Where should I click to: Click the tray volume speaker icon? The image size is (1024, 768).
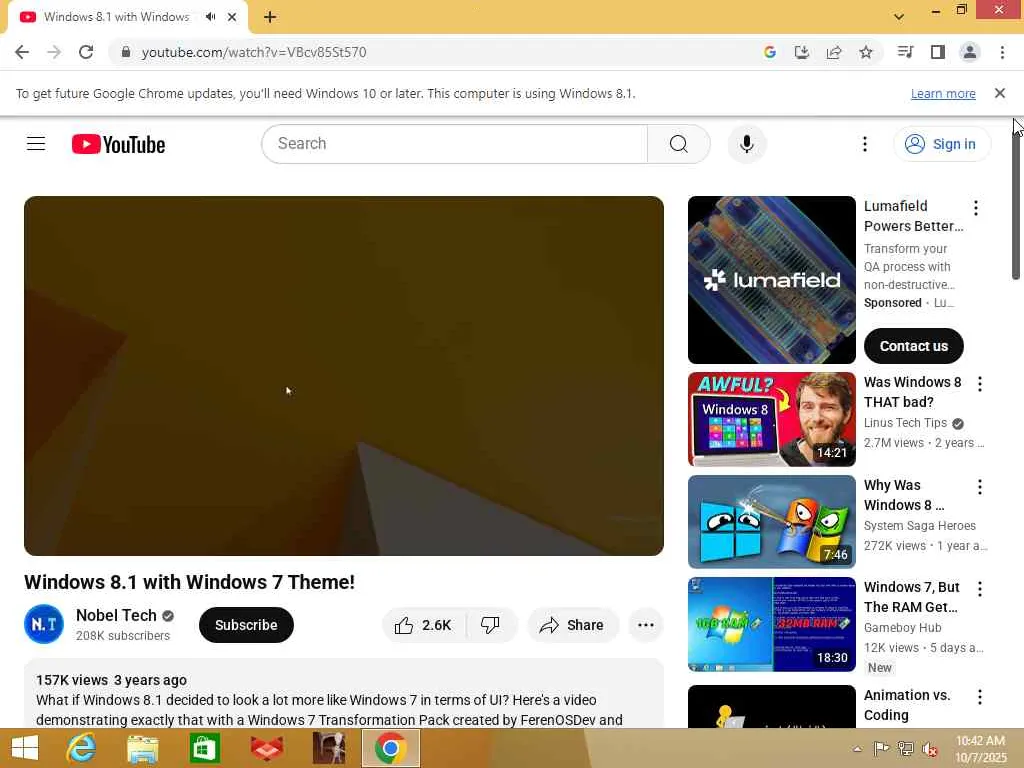coord(930,749)
